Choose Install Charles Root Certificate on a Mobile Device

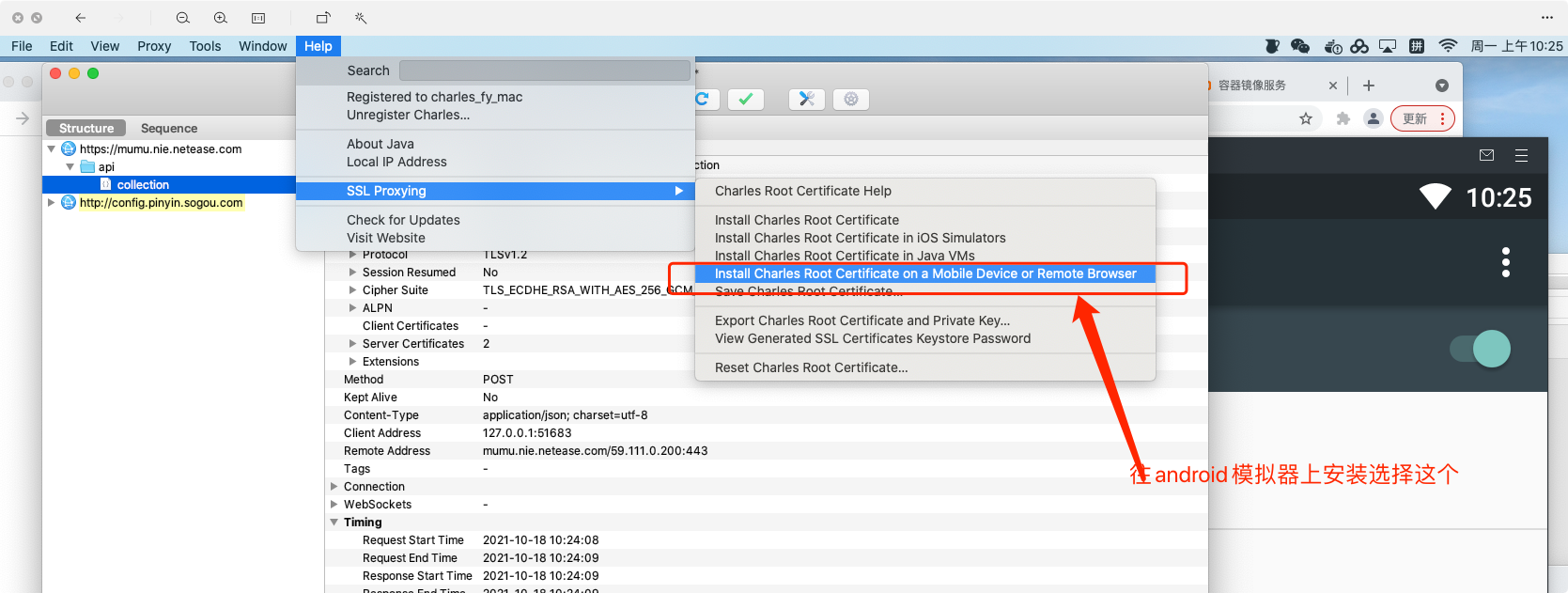click(x=925, y=273)
